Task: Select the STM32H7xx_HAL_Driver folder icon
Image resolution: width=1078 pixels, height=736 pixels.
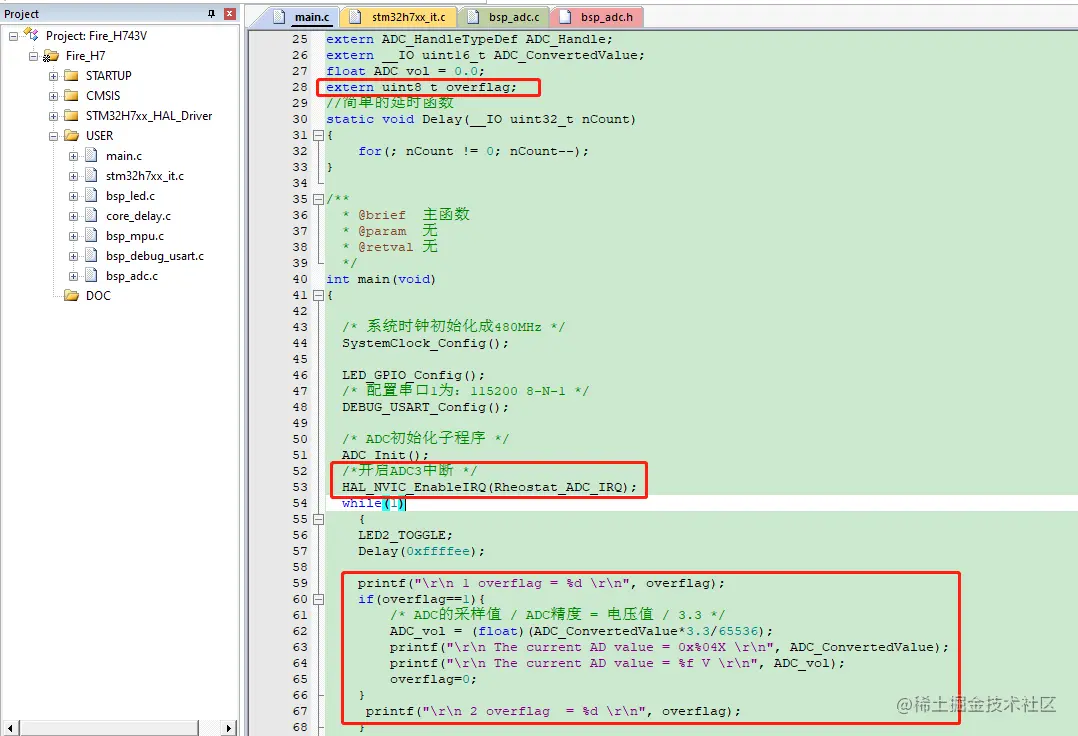Action: 72,115
